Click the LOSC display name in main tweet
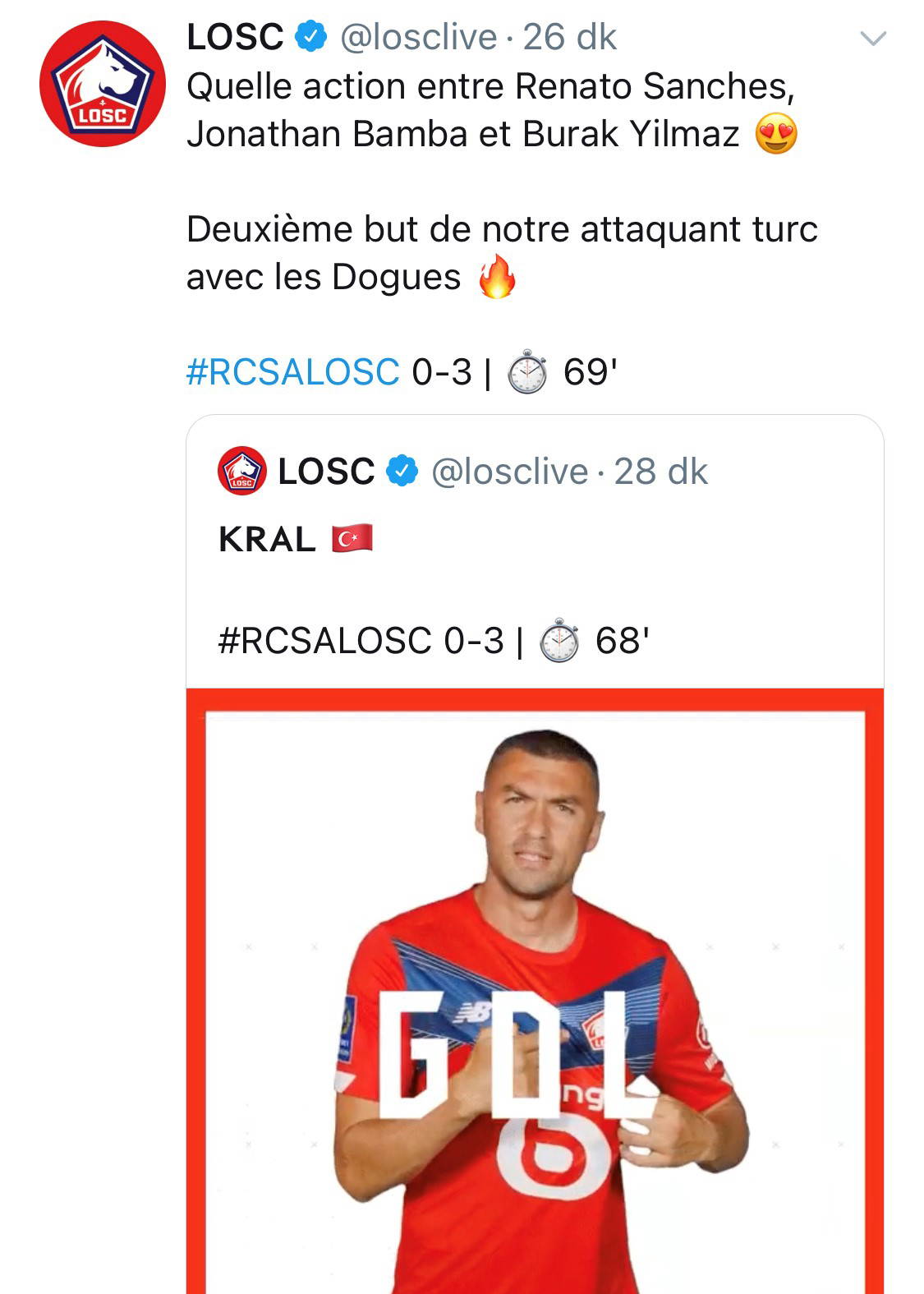Viewport: 924px width, 1294px height. click(235, 38)
